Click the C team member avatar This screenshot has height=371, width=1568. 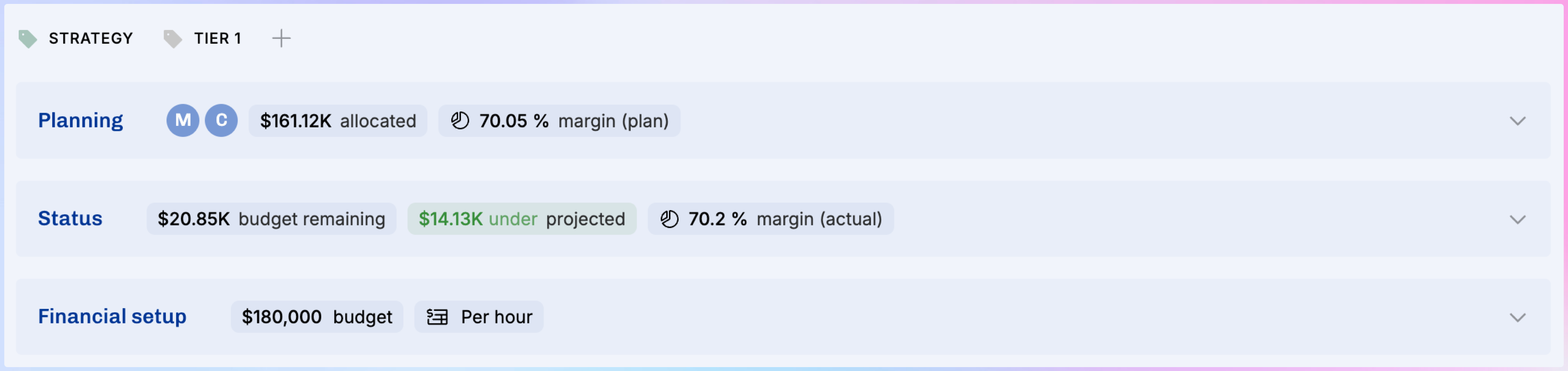pyautogui.click(x=221, y=121)
